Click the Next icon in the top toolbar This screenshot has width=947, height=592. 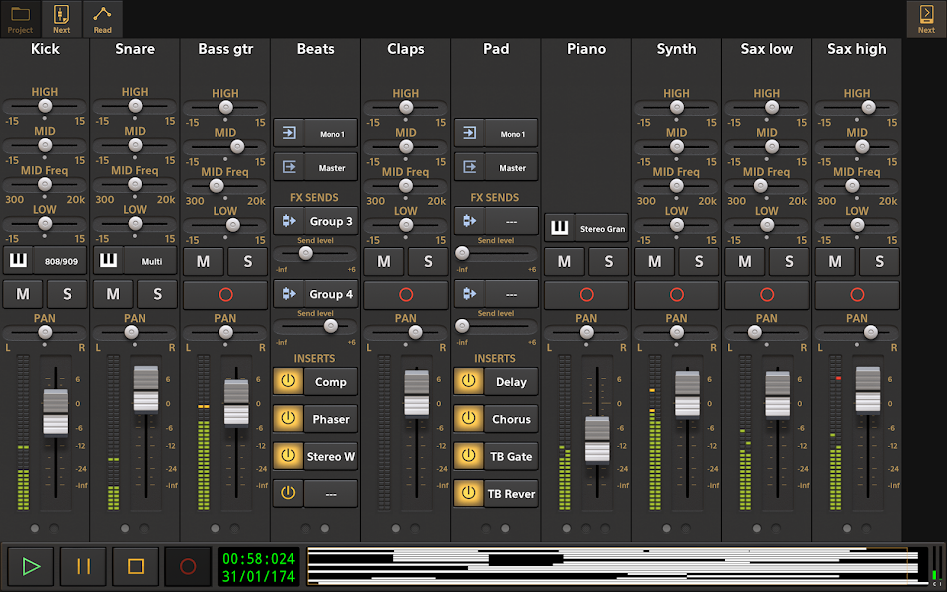point(61,18)
